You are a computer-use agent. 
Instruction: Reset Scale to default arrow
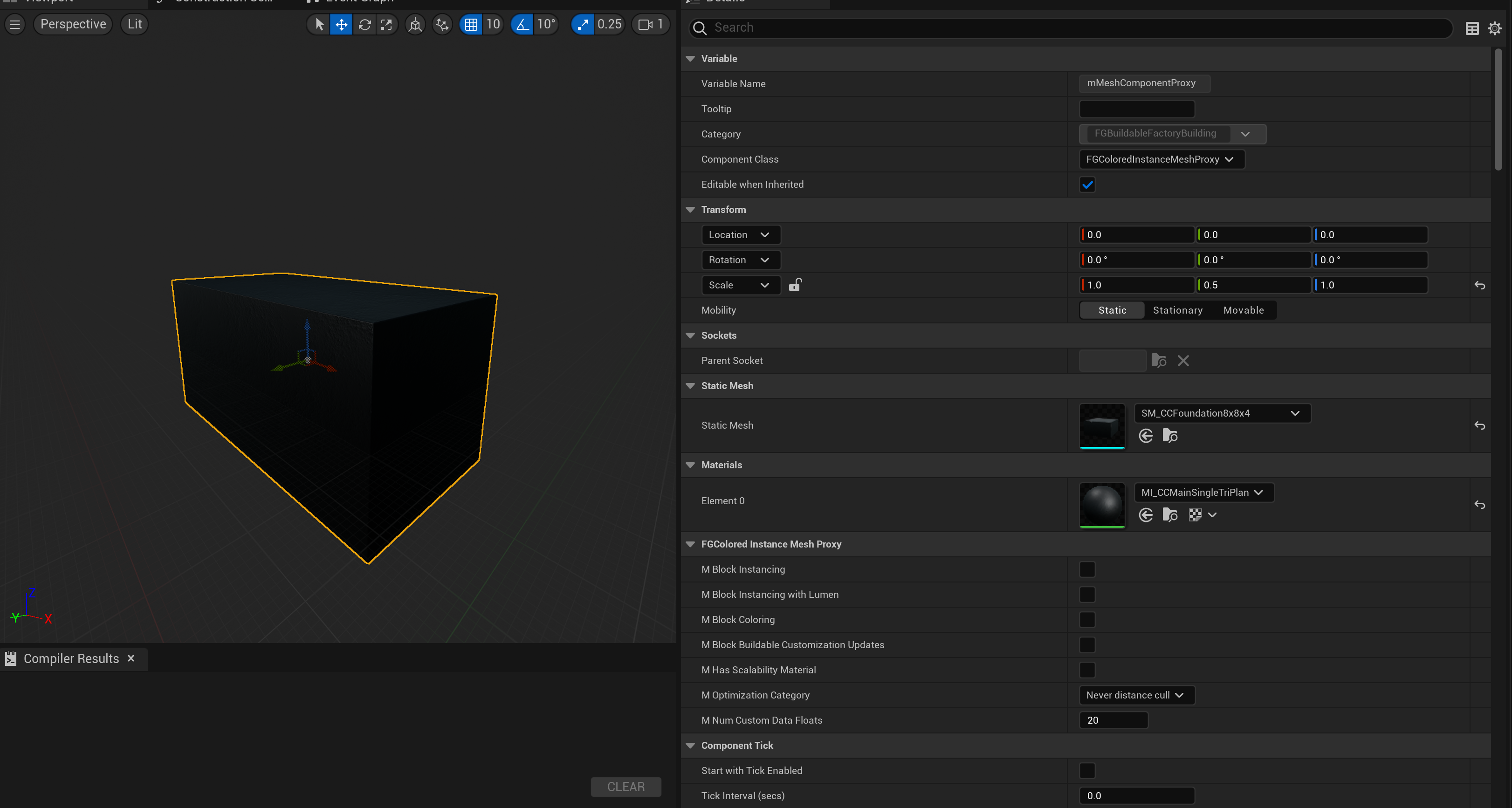pos(1479,285)
